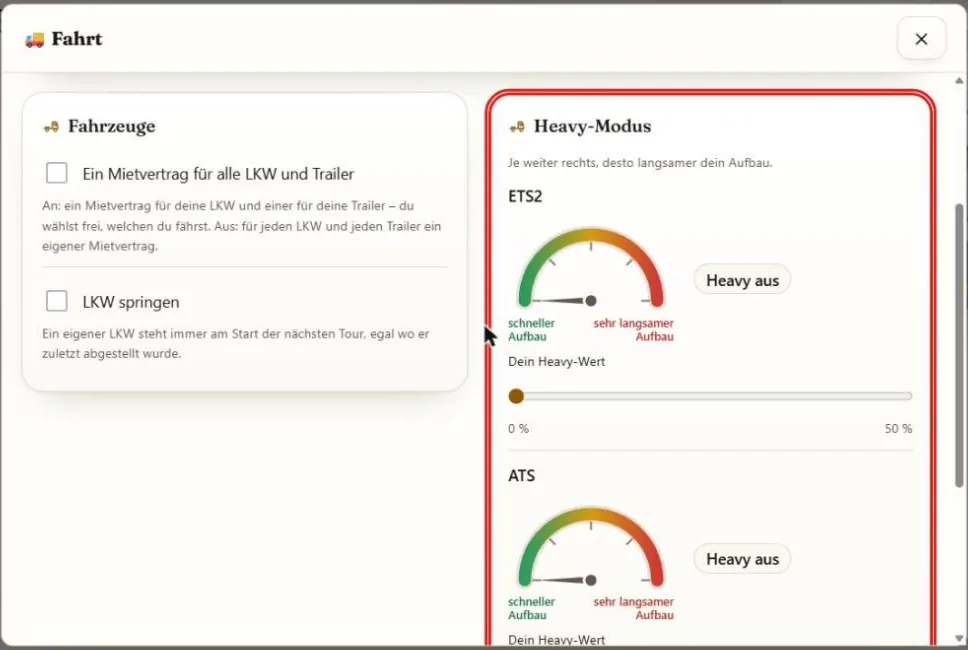The height and width of the screenshot is (650, 968).
Task: Enable "Ein Mietvertrag für alle LKW und Trailer"
Action: coord(57,173)
